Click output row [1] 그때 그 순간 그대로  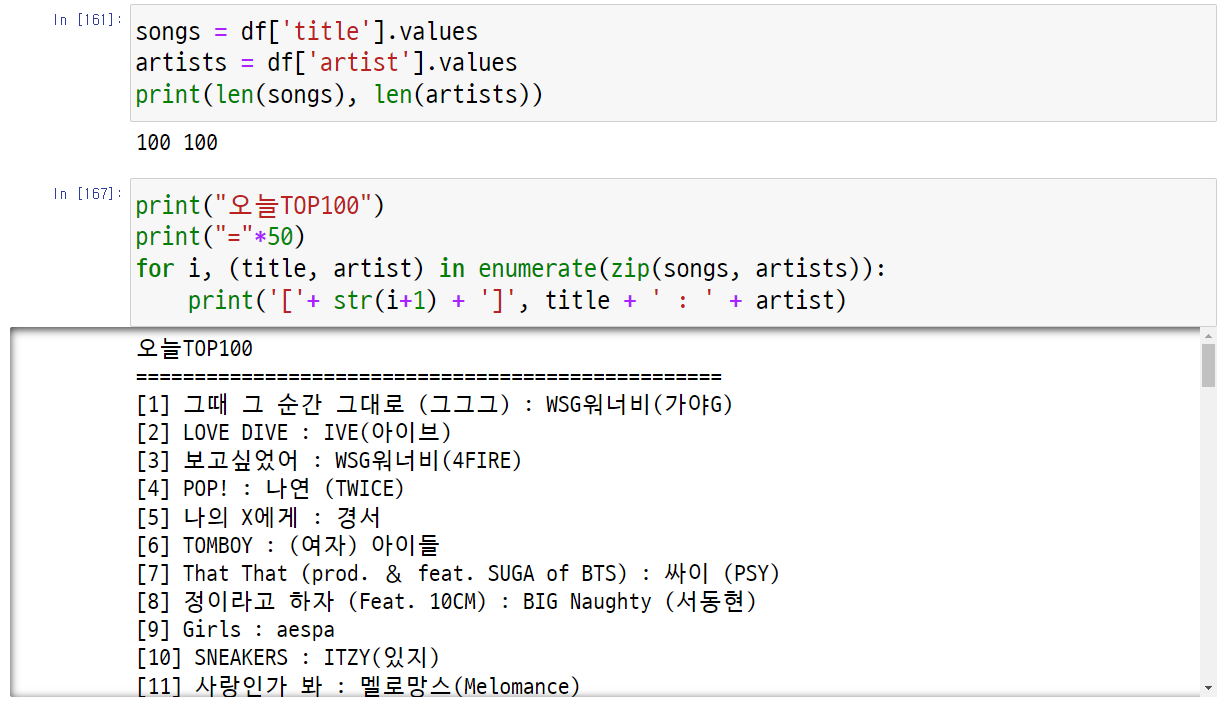pos(435,405)
